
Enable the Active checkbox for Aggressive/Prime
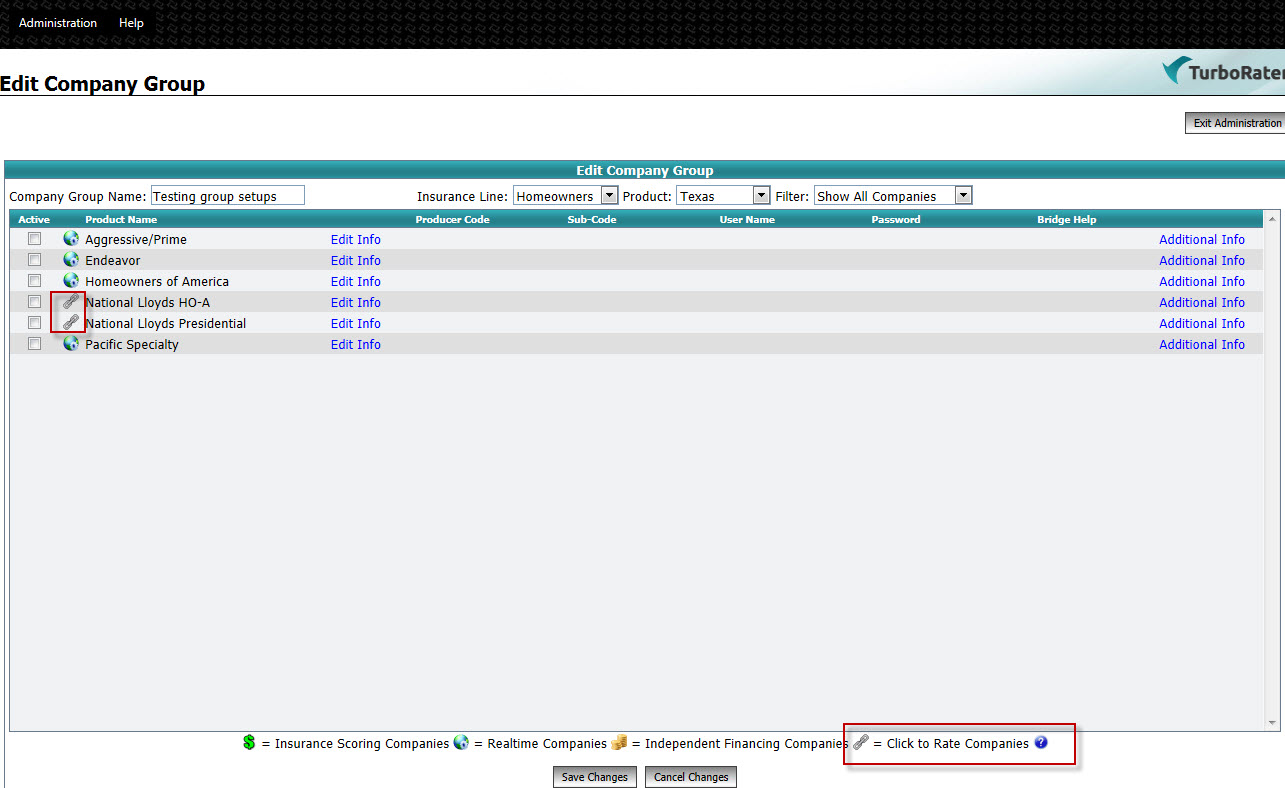35,239
